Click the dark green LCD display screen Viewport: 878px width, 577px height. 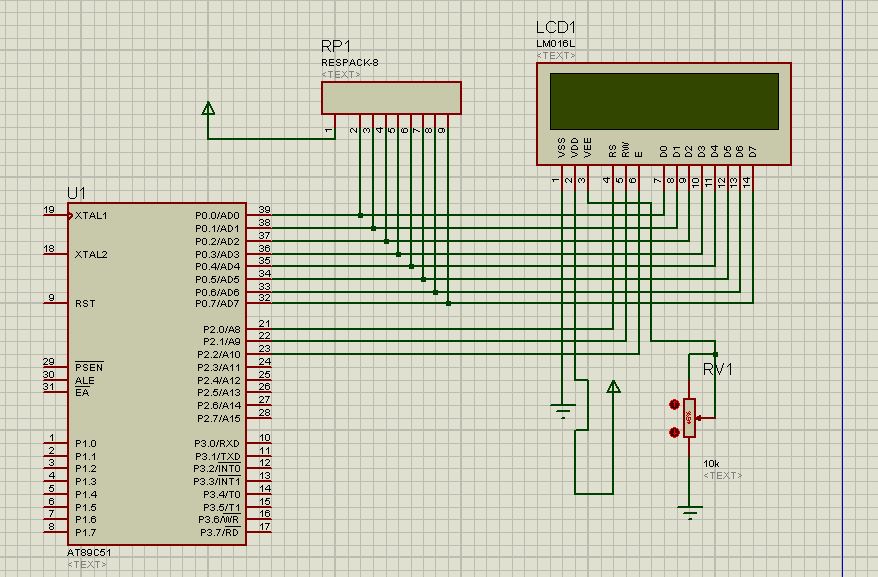coord(664,101)
